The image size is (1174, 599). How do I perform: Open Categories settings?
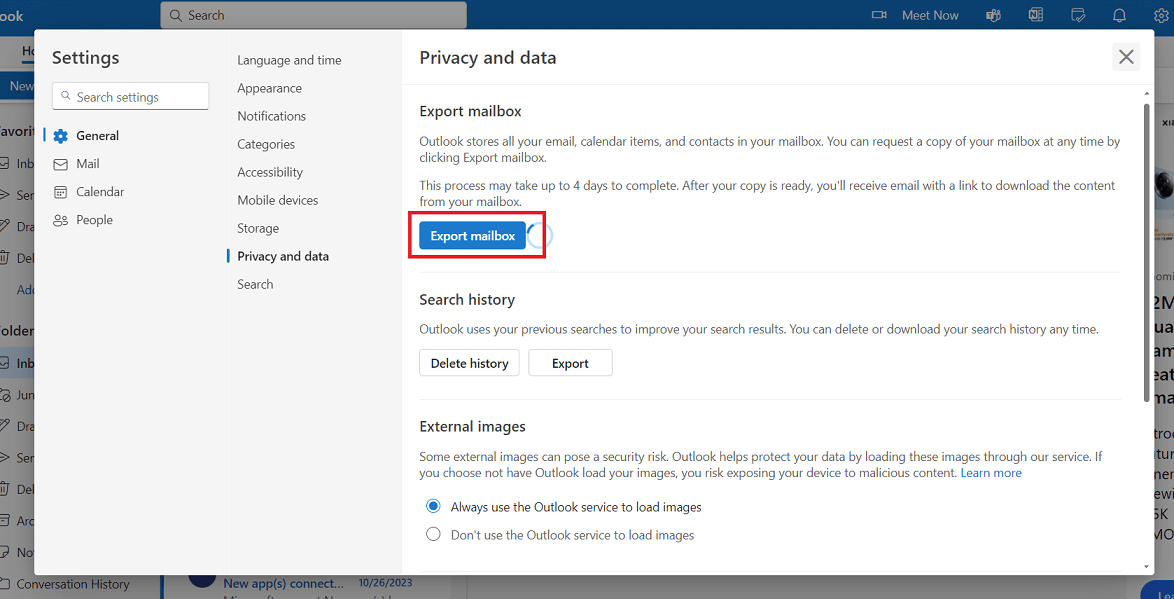pyautogui.click(x=266, y=145)
